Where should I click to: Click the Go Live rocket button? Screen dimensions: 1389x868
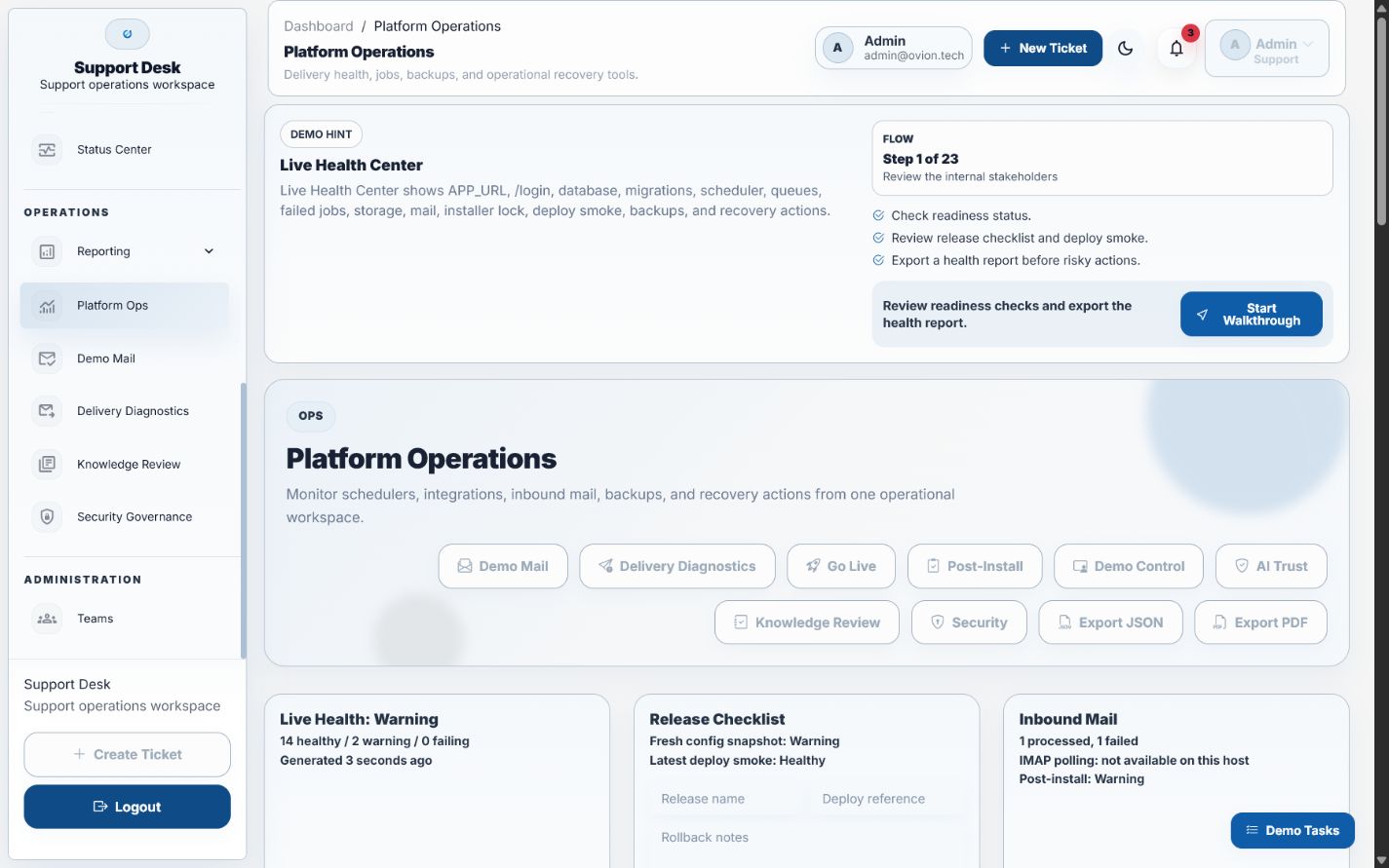click(x=841, y=566)
